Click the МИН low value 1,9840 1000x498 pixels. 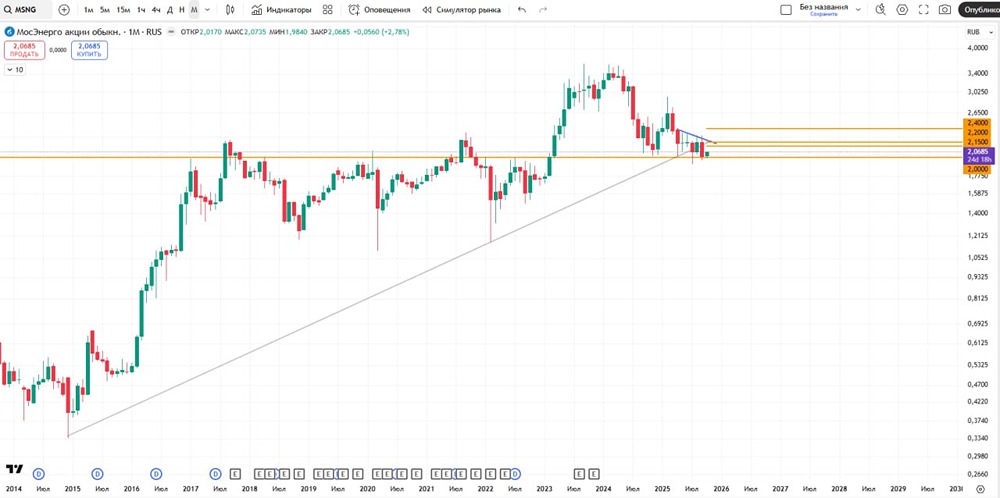click(297, 32)
